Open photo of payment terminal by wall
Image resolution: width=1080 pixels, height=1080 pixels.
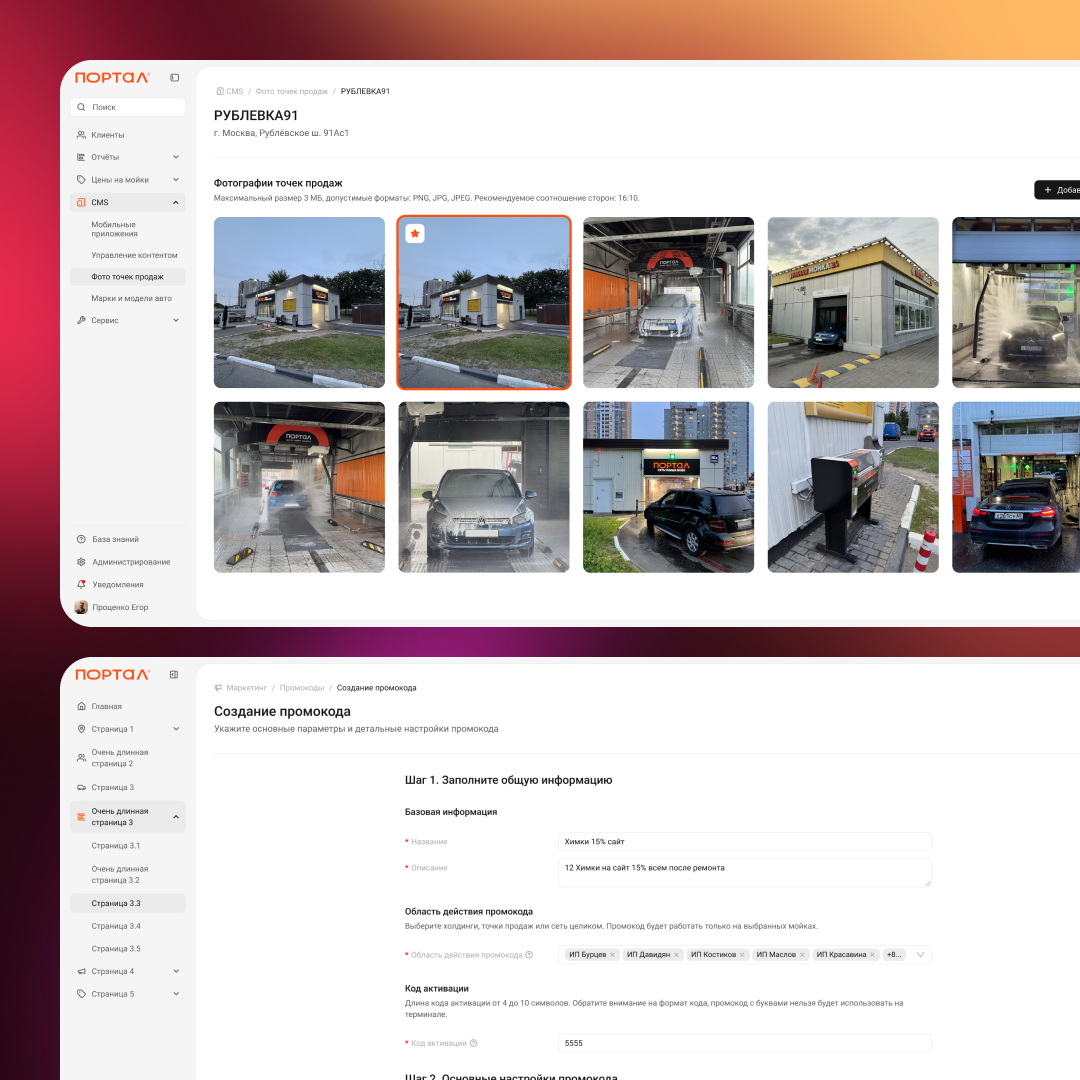(853, 487)
